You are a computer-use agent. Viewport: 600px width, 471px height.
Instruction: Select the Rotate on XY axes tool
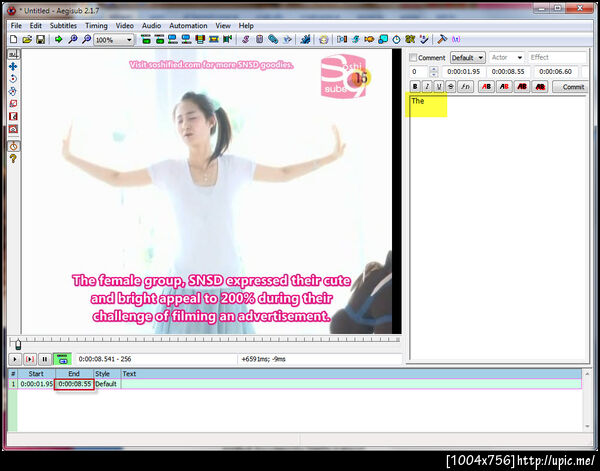(13, 91)
